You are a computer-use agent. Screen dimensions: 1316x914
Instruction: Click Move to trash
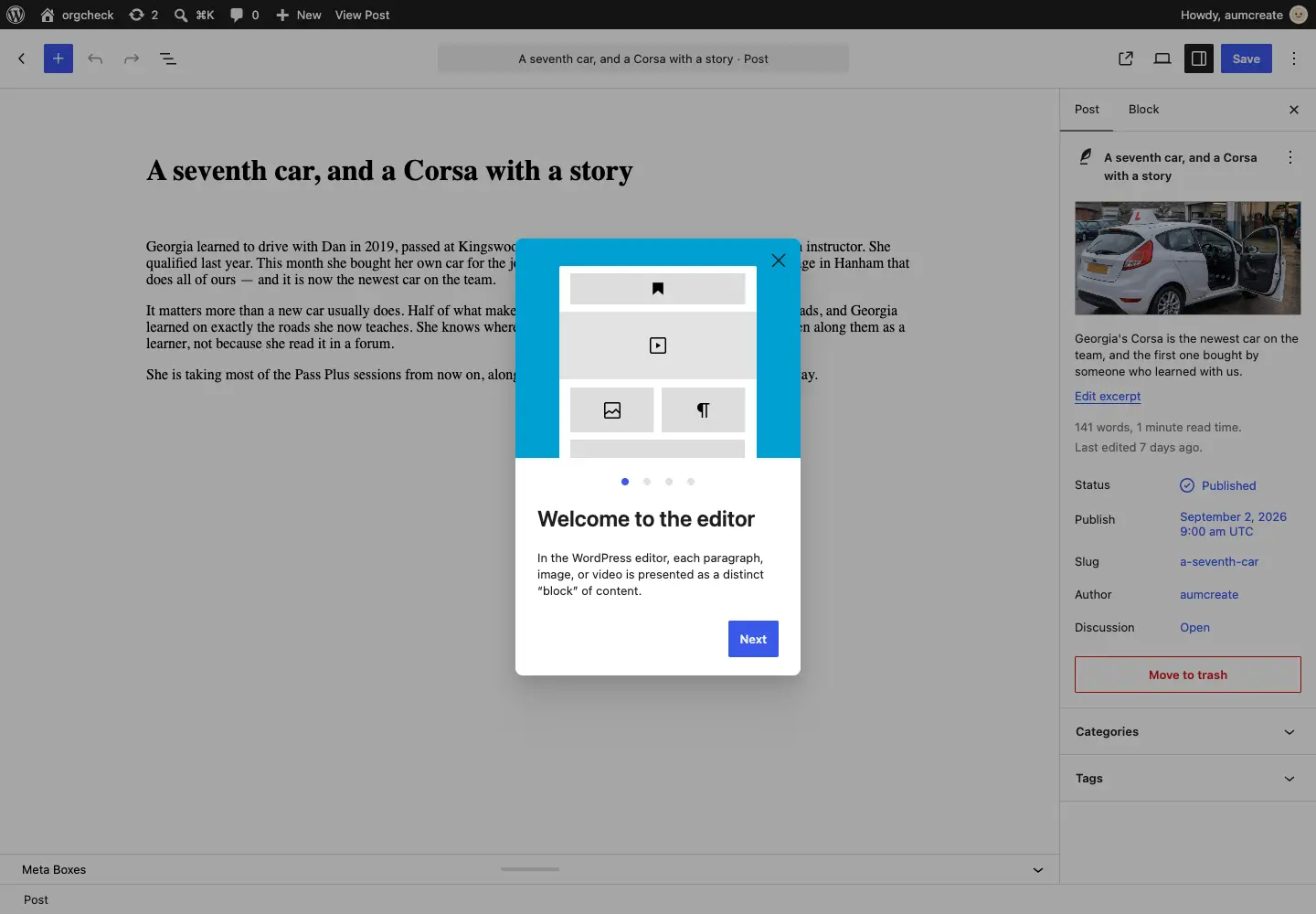(1188, 675)
